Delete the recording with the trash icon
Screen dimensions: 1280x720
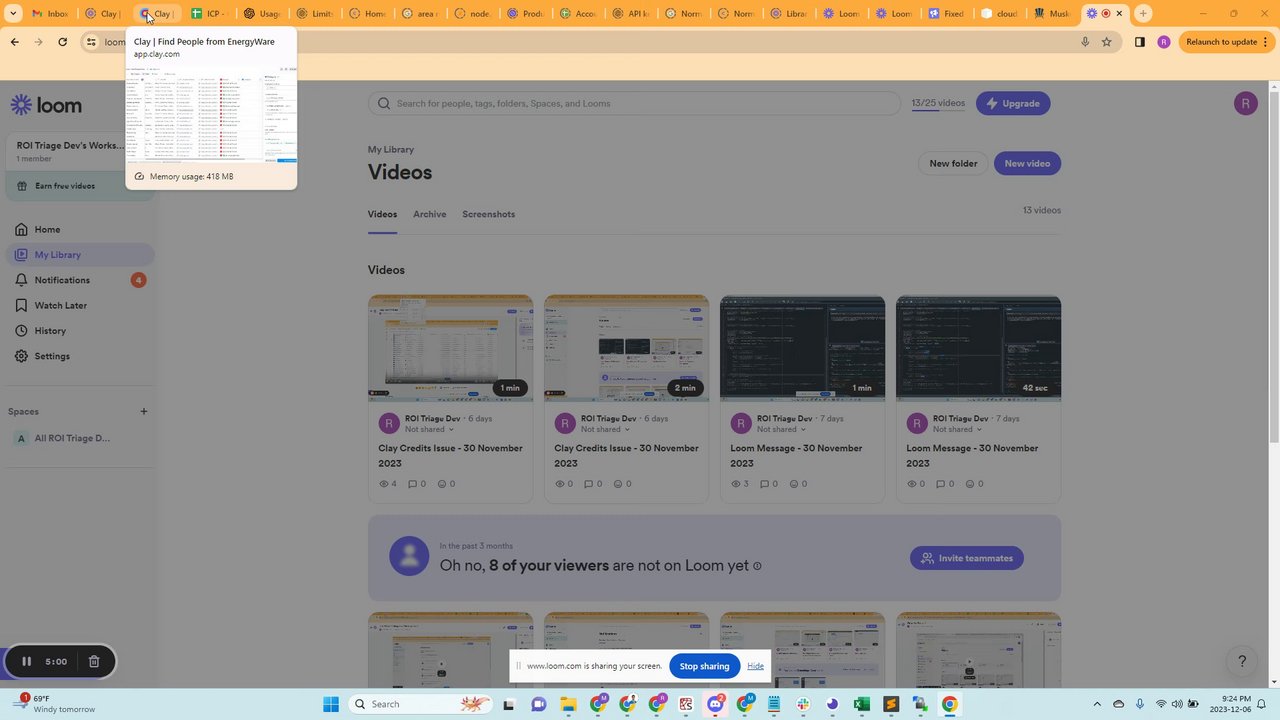tap(94, 661)
